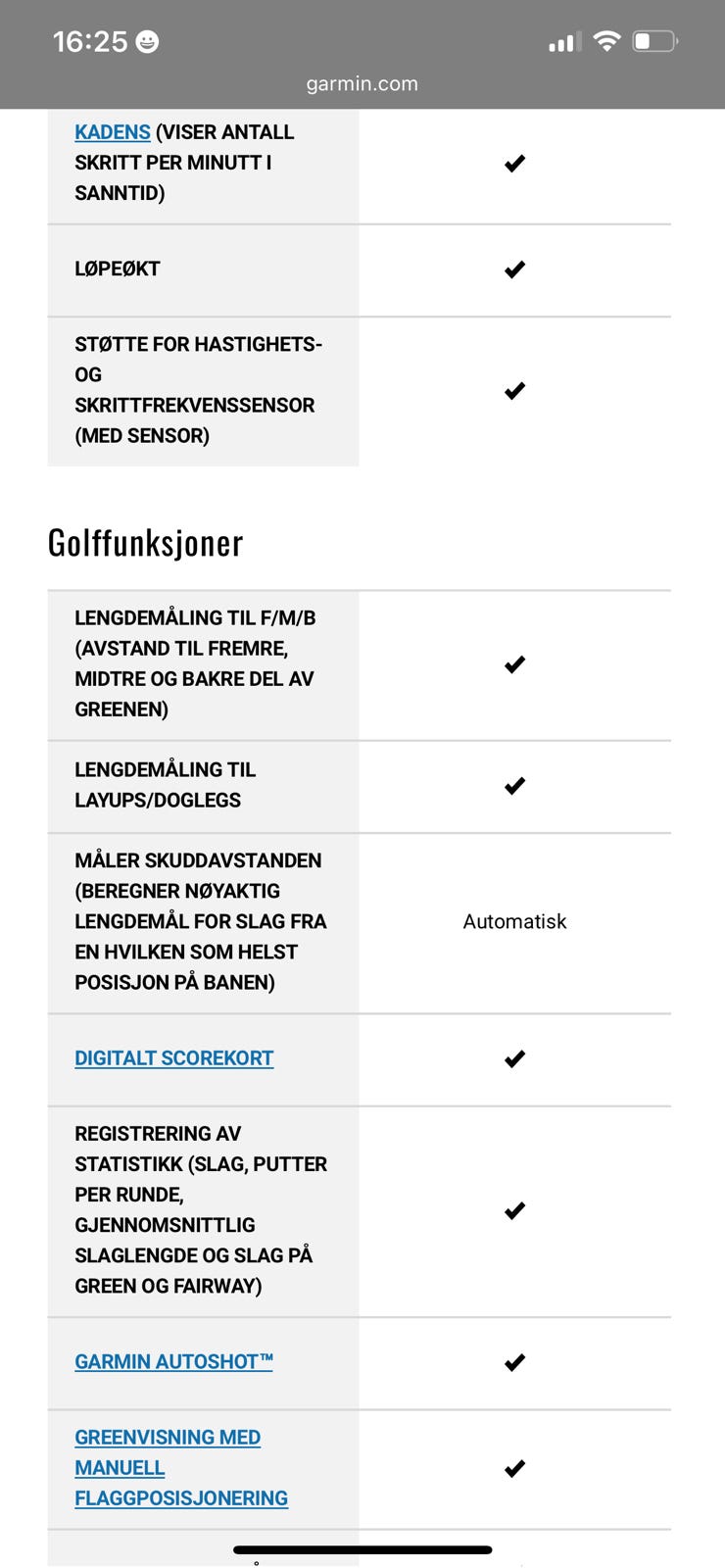This screenshot has height=1568, width=725.
Task: Tap the Wi-Fi icon in the status bar
Action: [606, 41]
